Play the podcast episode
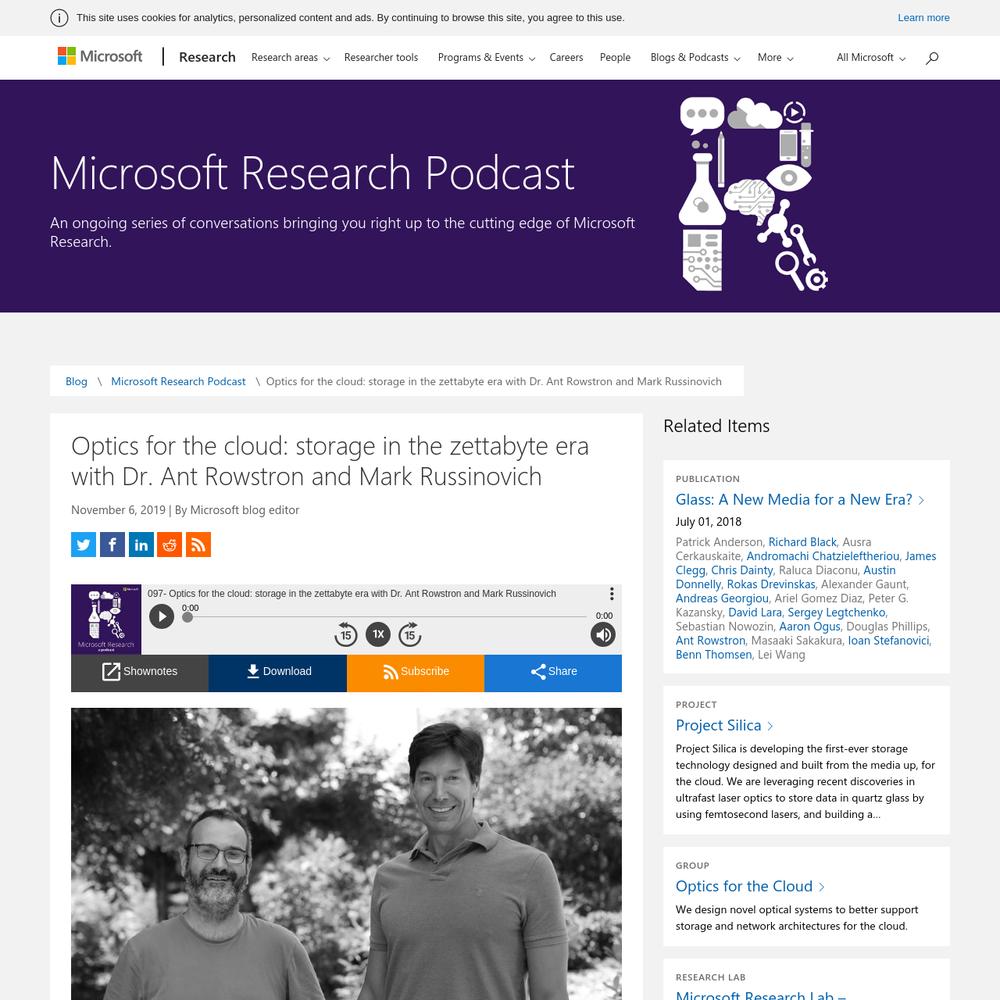This screenshot has height=1000, width=1000. click(161, 617)
